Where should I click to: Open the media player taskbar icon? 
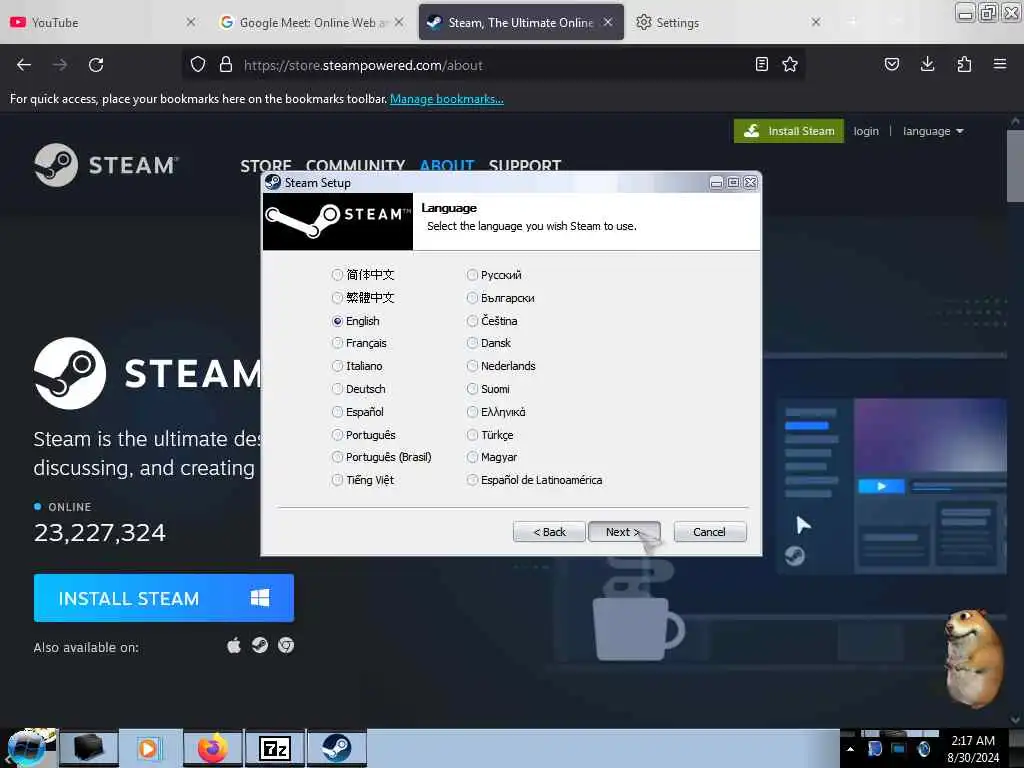click(148, 748)
